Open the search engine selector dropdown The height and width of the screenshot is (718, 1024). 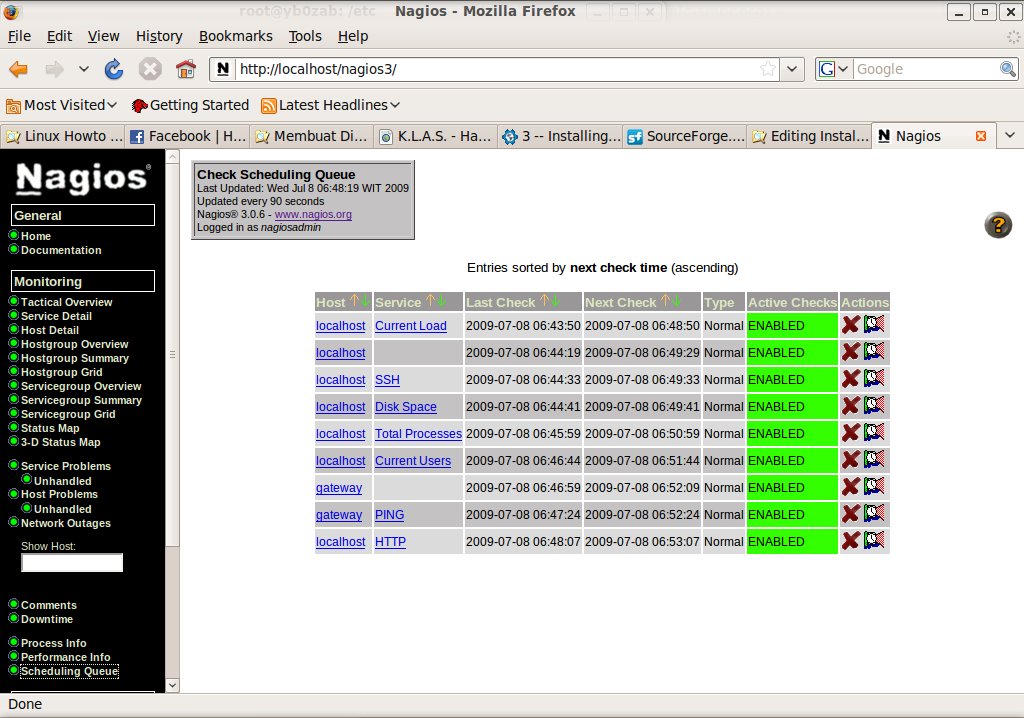tap(834, 69)
